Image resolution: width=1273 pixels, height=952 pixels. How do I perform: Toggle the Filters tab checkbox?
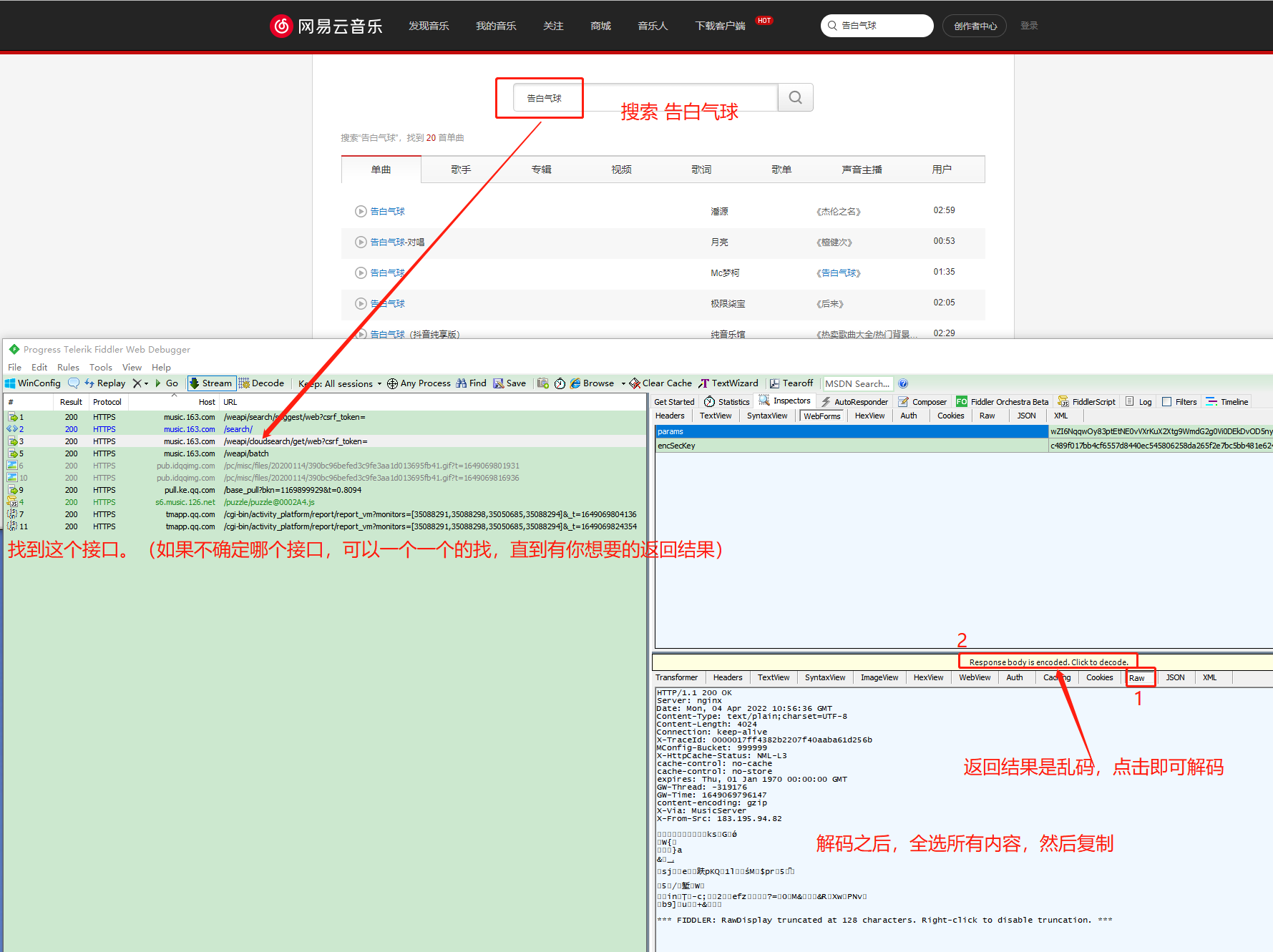(1167, 402)
